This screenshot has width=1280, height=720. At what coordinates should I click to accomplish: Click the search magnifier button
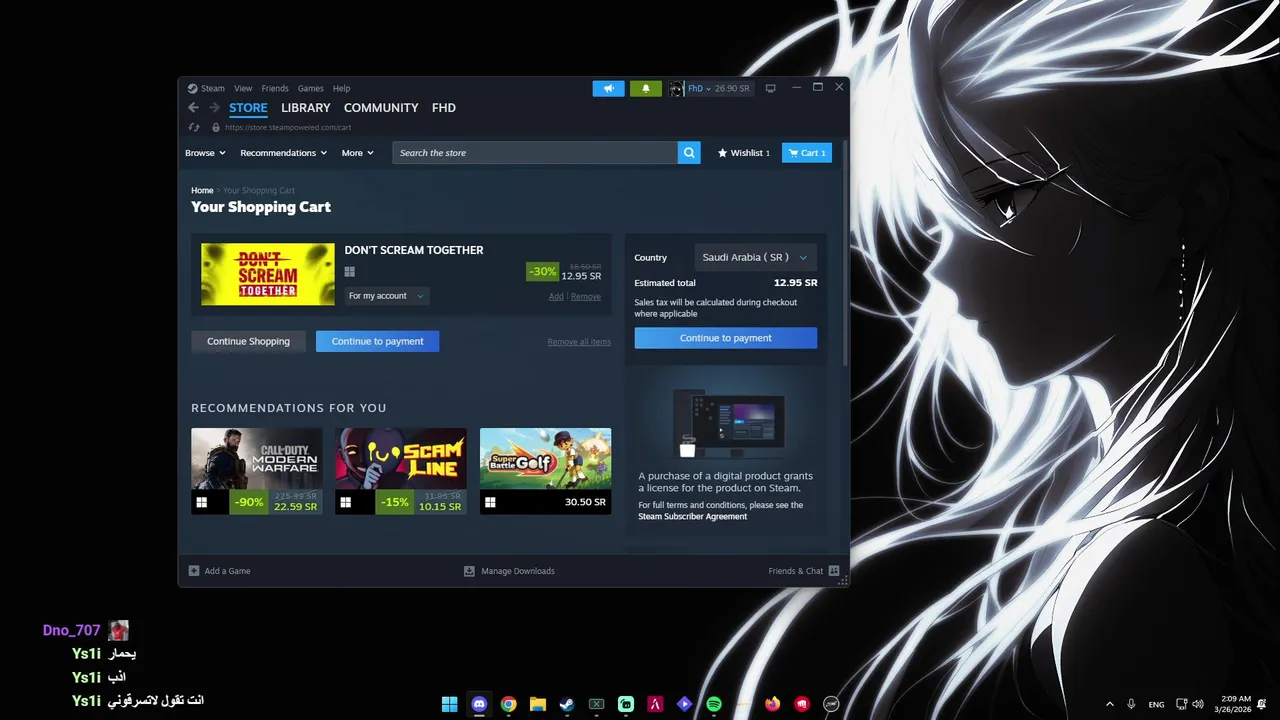coord(688,153)
